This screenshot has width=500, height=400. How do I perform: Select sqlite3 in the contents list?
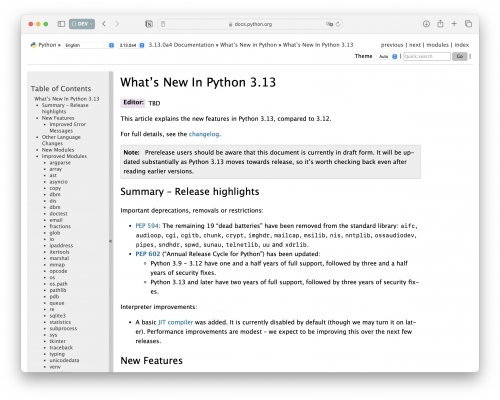tap(58, 316)
